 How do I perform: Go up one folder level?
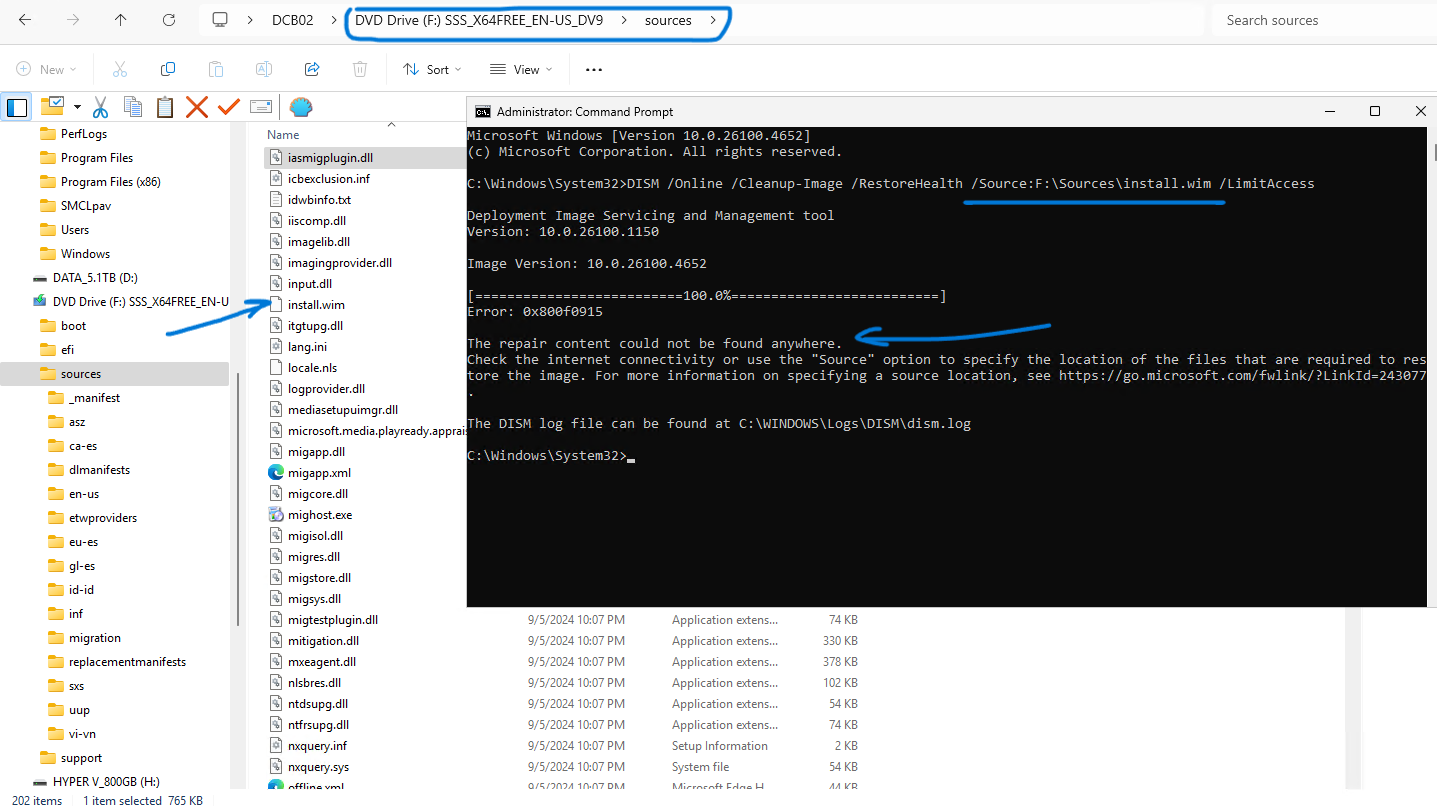pos(121,20)
